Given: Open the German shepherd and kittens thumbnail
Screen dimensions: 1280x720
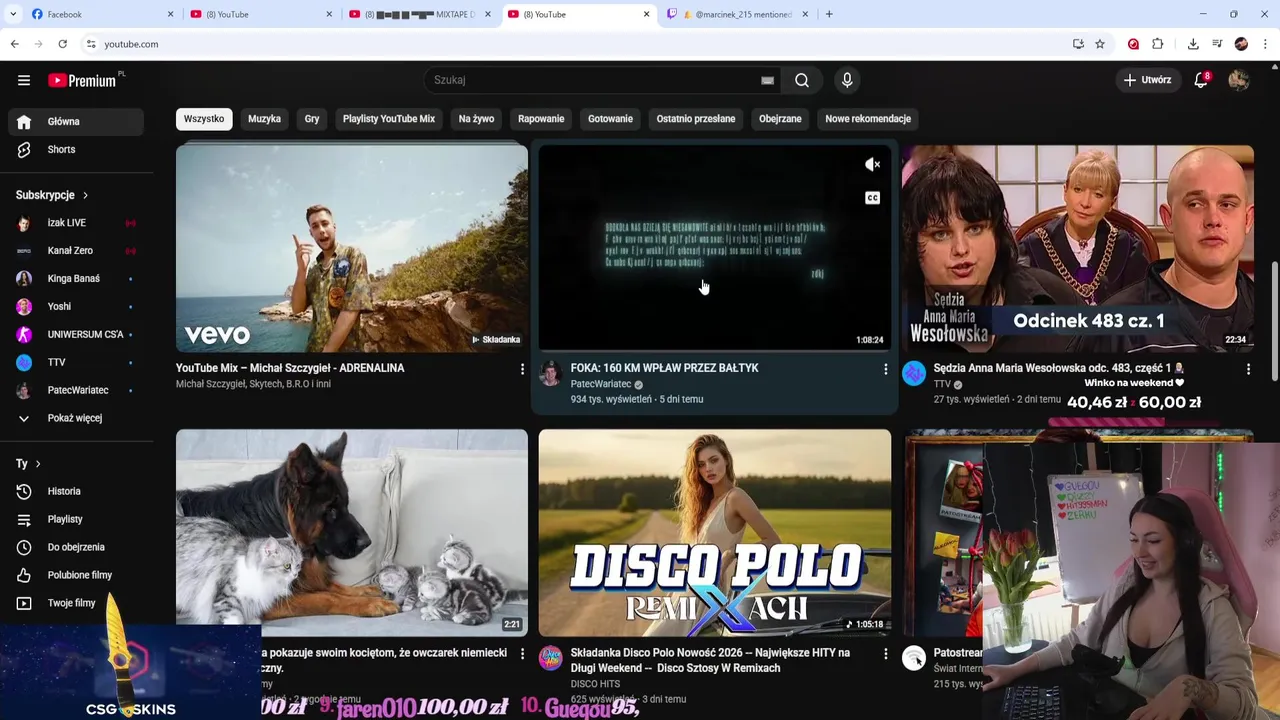Looking at the screenshot, I should coord(352,533).
